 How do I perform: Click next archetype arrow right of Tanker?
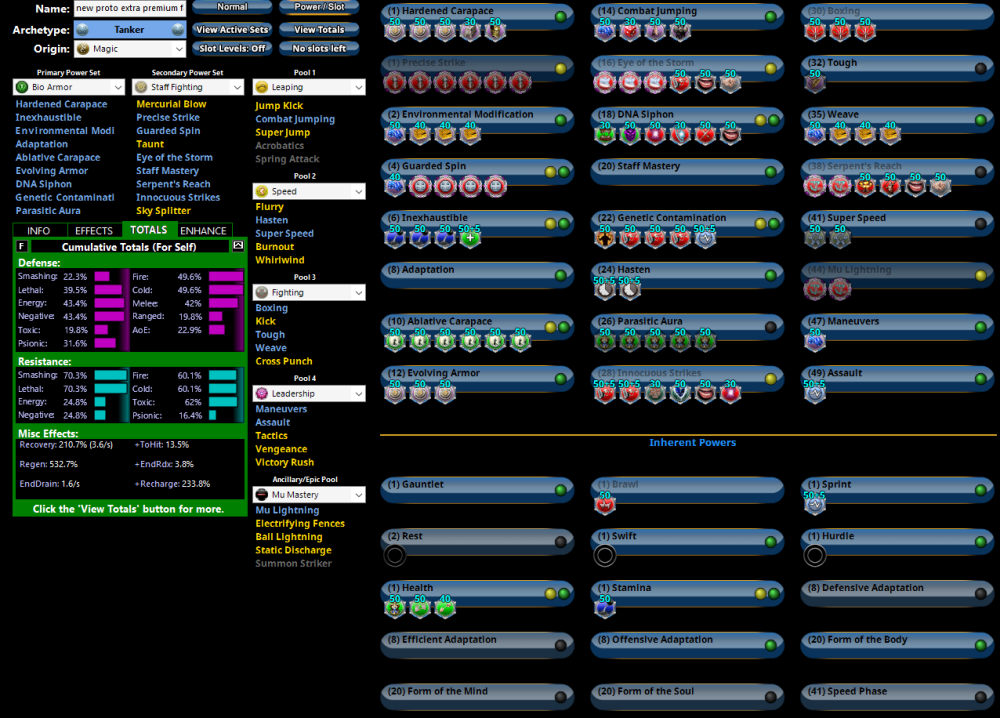(x=178, y=30)
